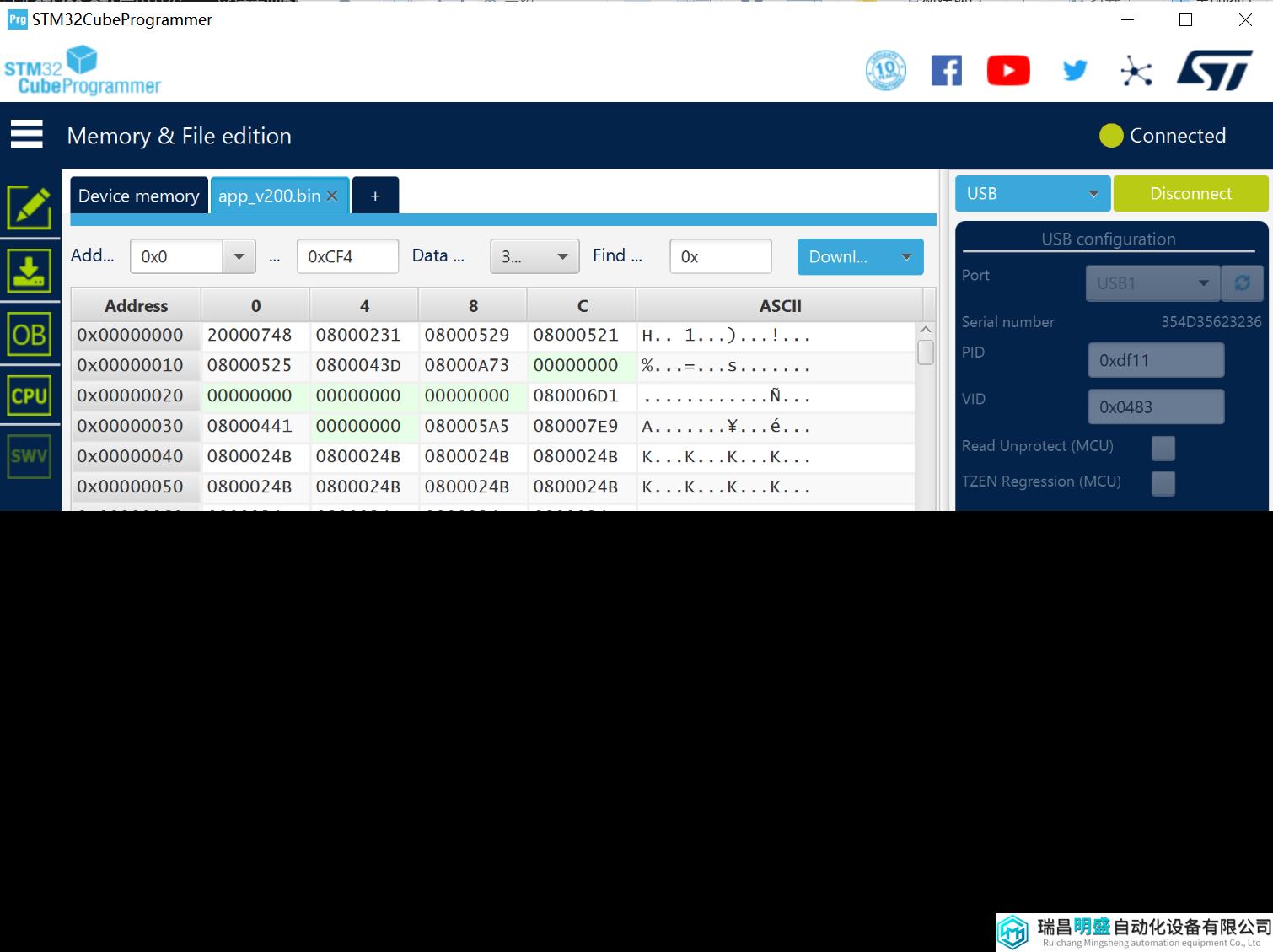Open the SWV viewer icon

30,456
